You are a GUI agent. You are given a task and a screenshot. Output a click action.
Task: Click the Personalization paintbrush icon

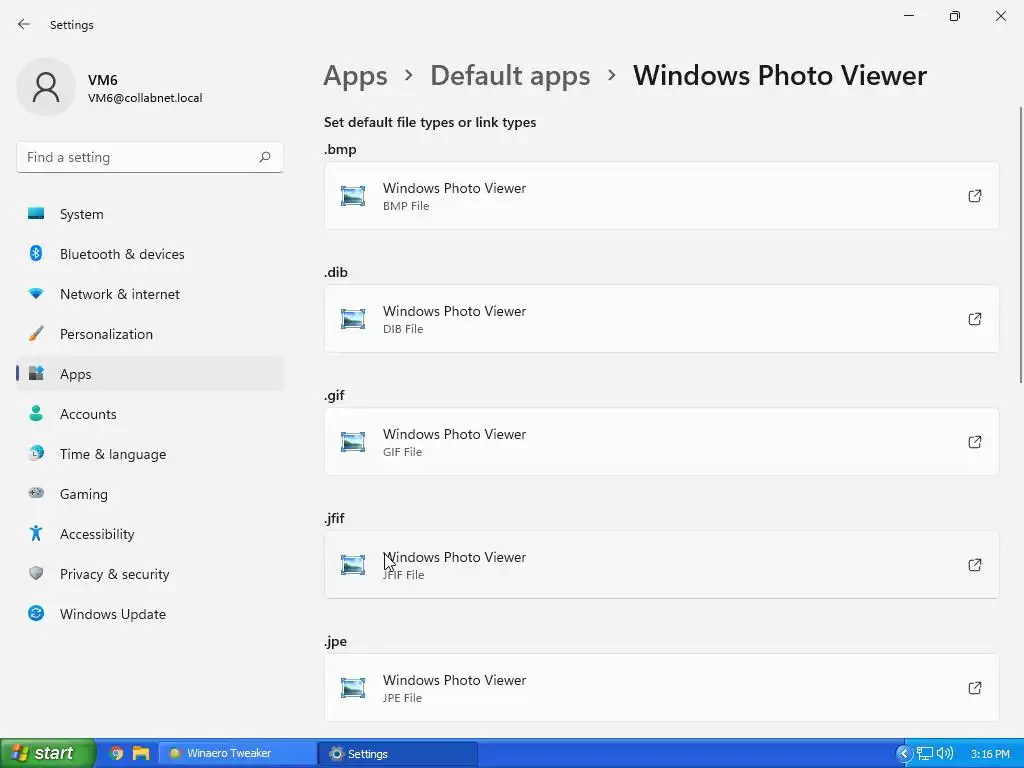[36, 334]
